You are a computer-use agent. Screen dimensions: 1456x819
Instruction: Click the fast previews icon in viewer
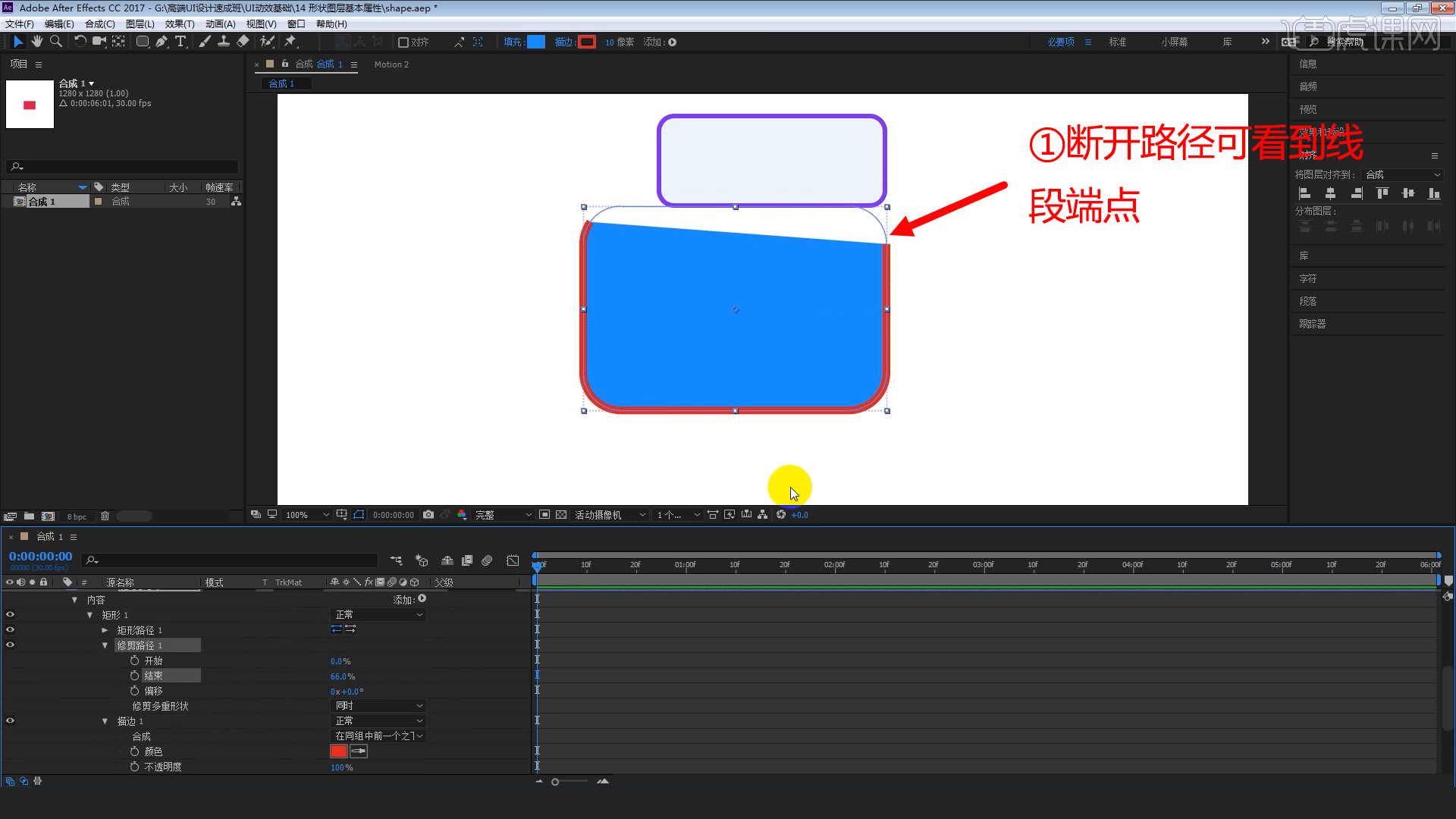730,515
